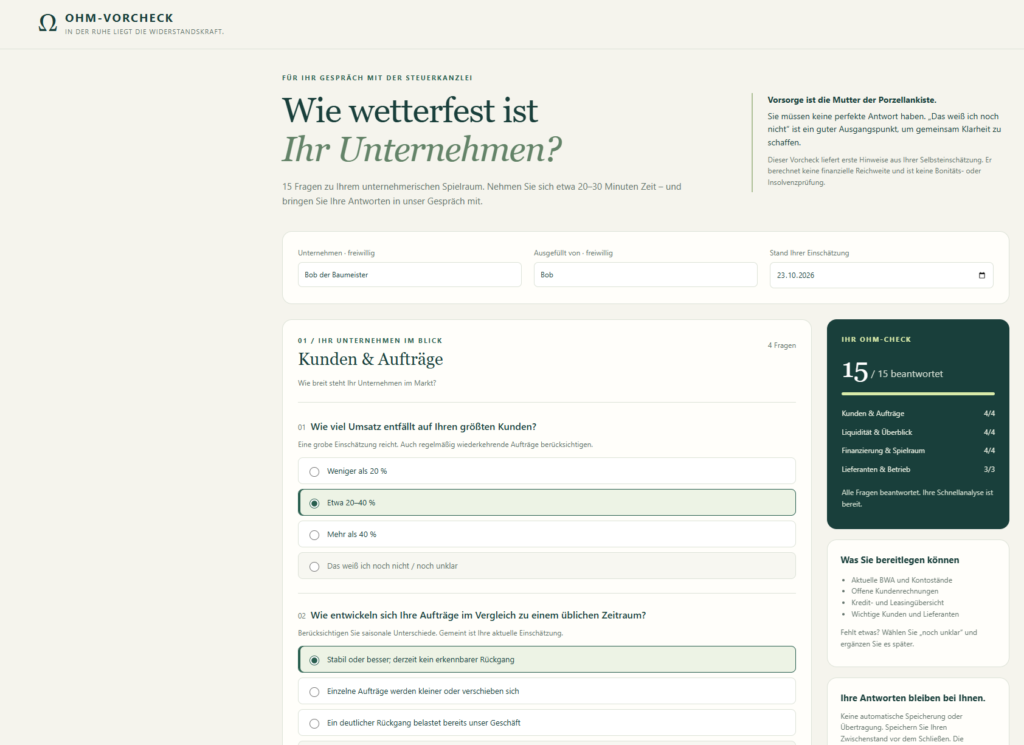1024x745 pixels.
Task: Click '01 / IHR UNTERNEHMEN IM BLICK' label
Action: (x=370, y=340)
